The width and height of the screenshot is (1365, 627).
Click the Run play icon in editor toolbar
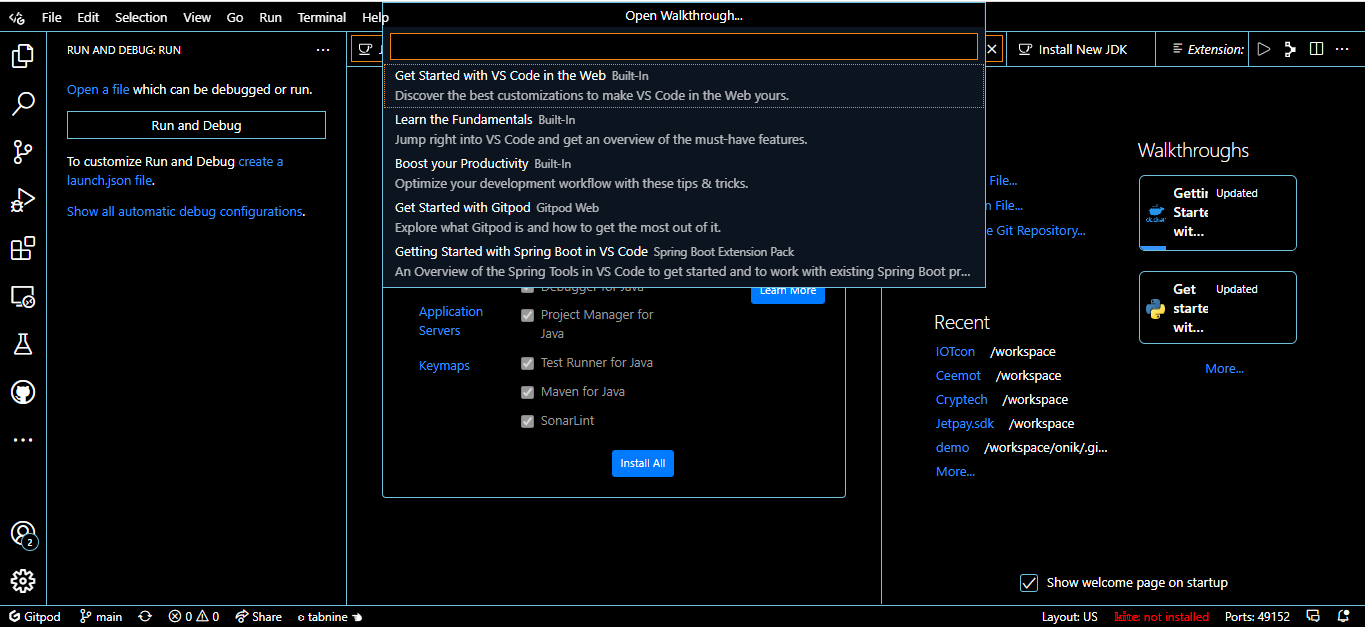1264,49
